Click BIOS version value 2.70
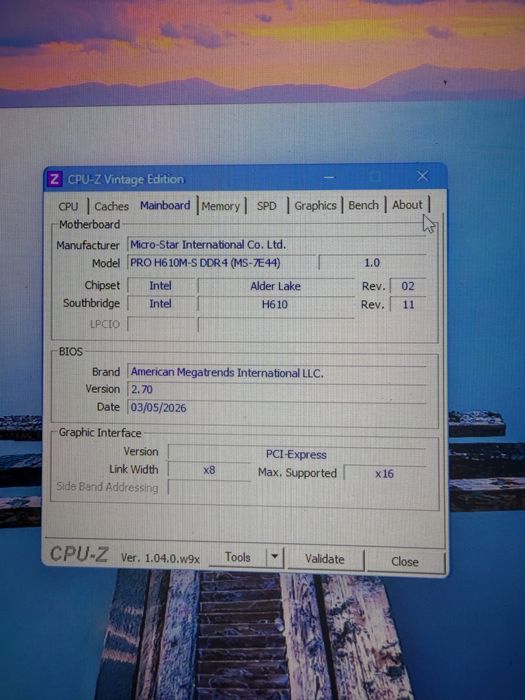 (276, 390)
